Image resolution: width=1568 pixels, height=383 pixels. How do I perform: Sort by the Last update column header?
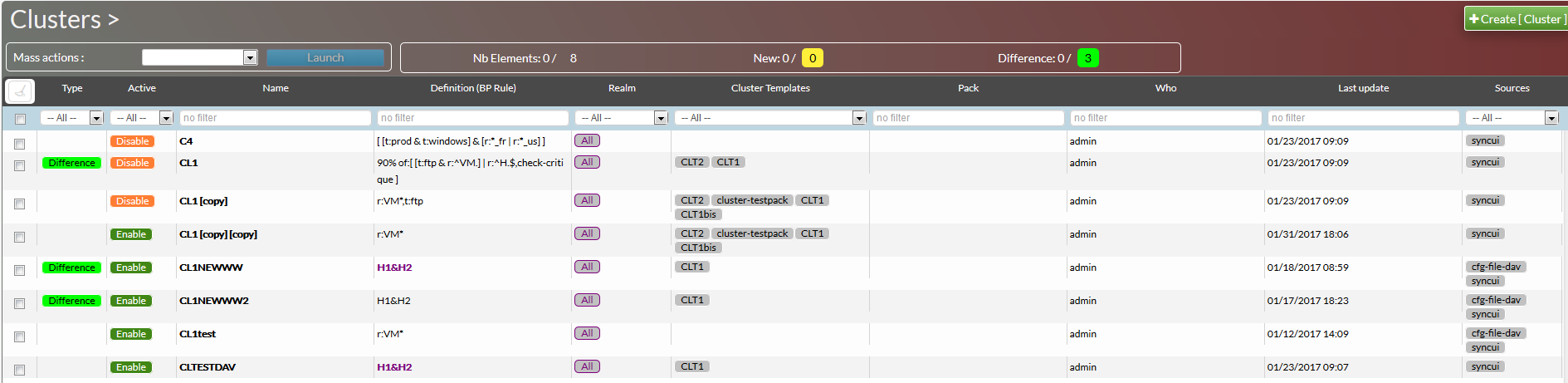[1363, 88]
